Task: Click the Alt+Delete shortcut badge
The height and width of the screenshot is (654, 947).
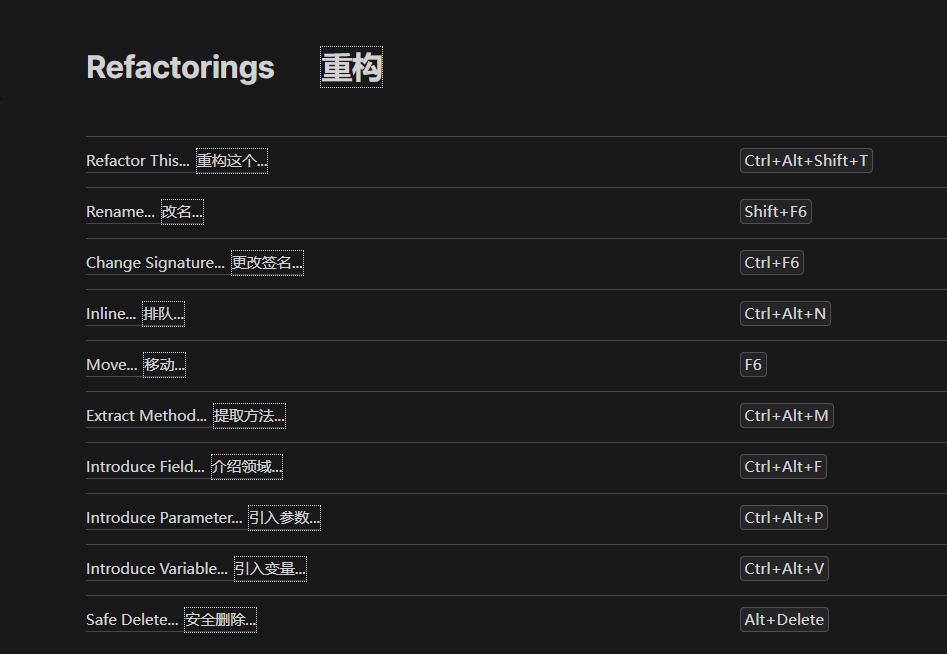Action: [x=784, y=620]
